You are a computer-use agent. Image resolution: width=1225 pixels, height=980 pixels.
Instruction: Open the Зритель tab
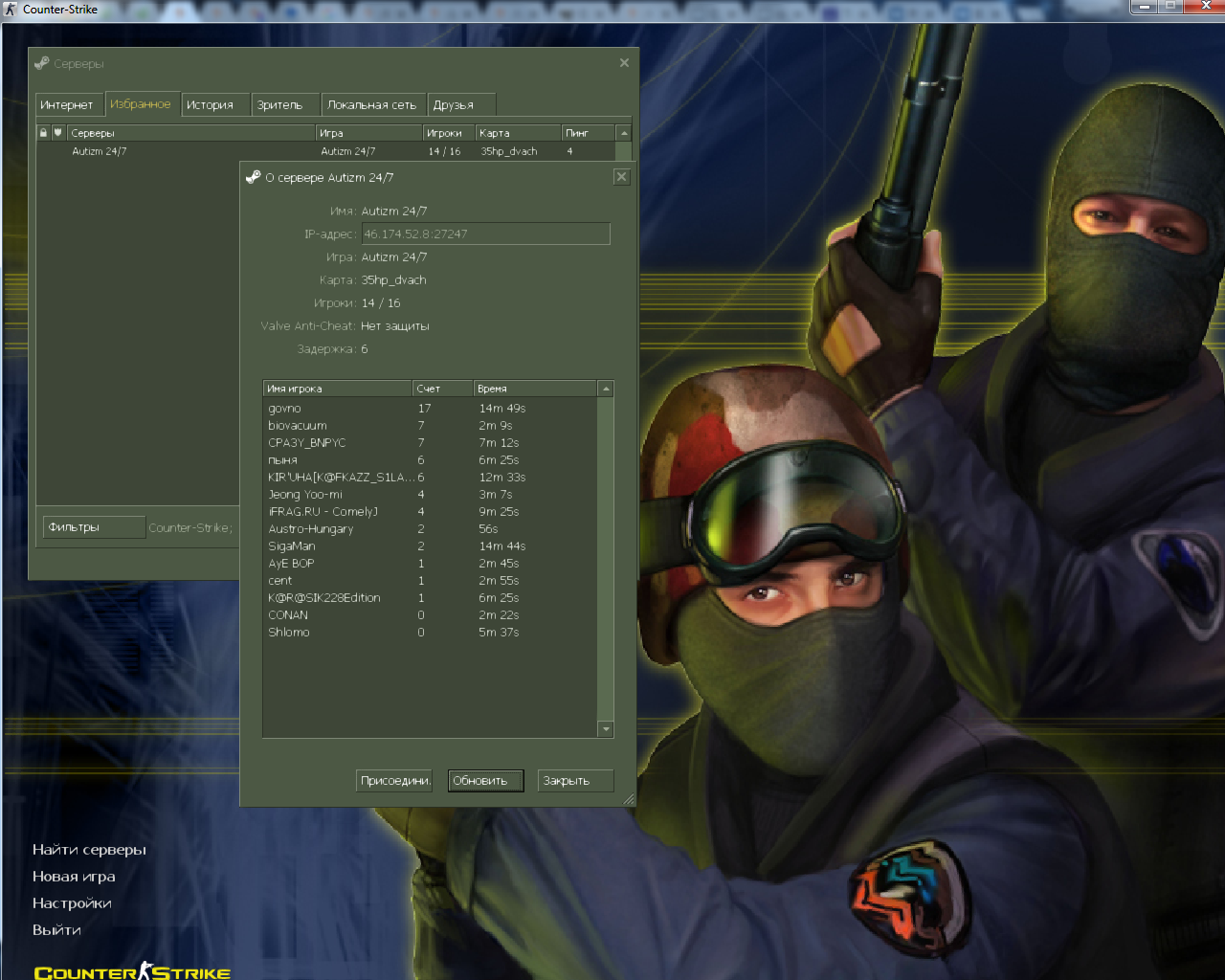coord(284,104)
